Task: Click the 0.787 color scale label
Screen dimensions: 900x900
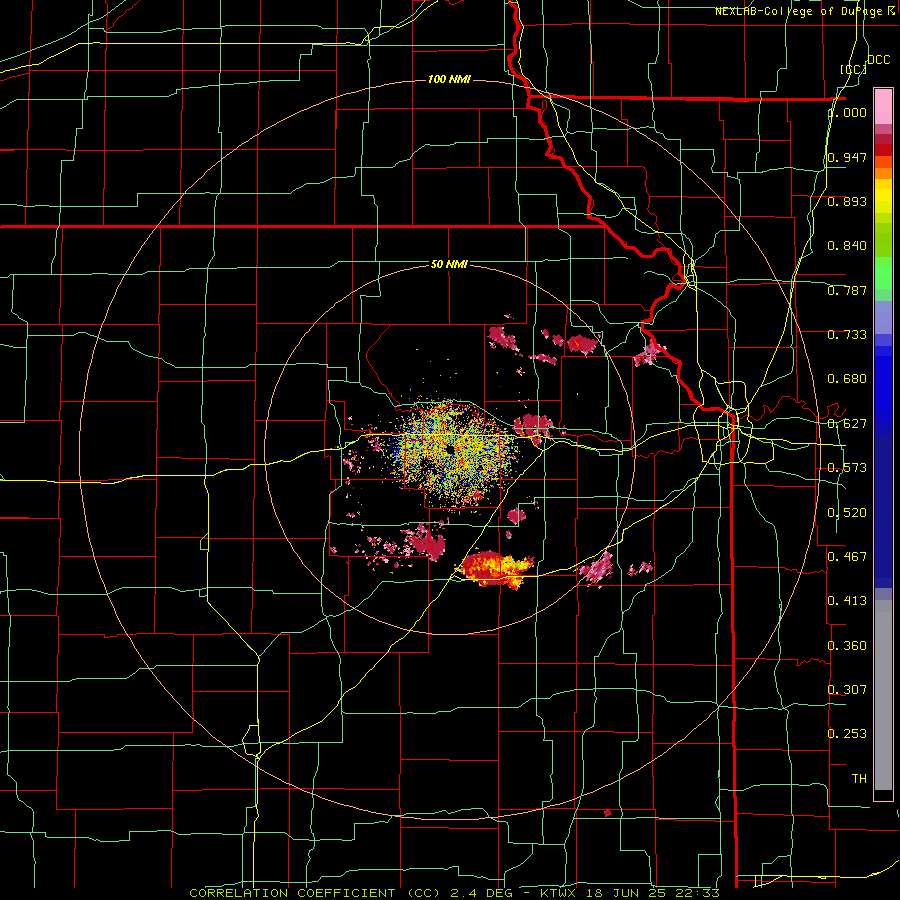Action: pos(847,290)
